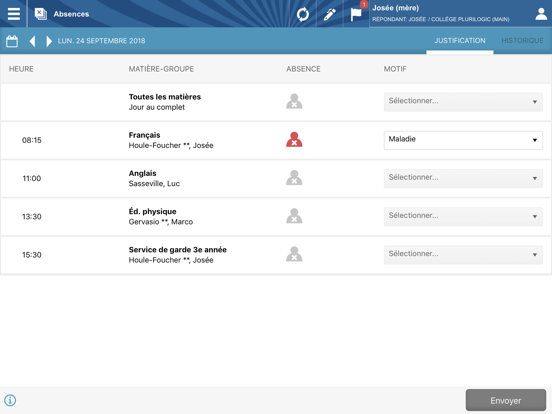Click the 11:00 time cell
The width and height of the screenshot is (552, 414).
pos(32,178)
